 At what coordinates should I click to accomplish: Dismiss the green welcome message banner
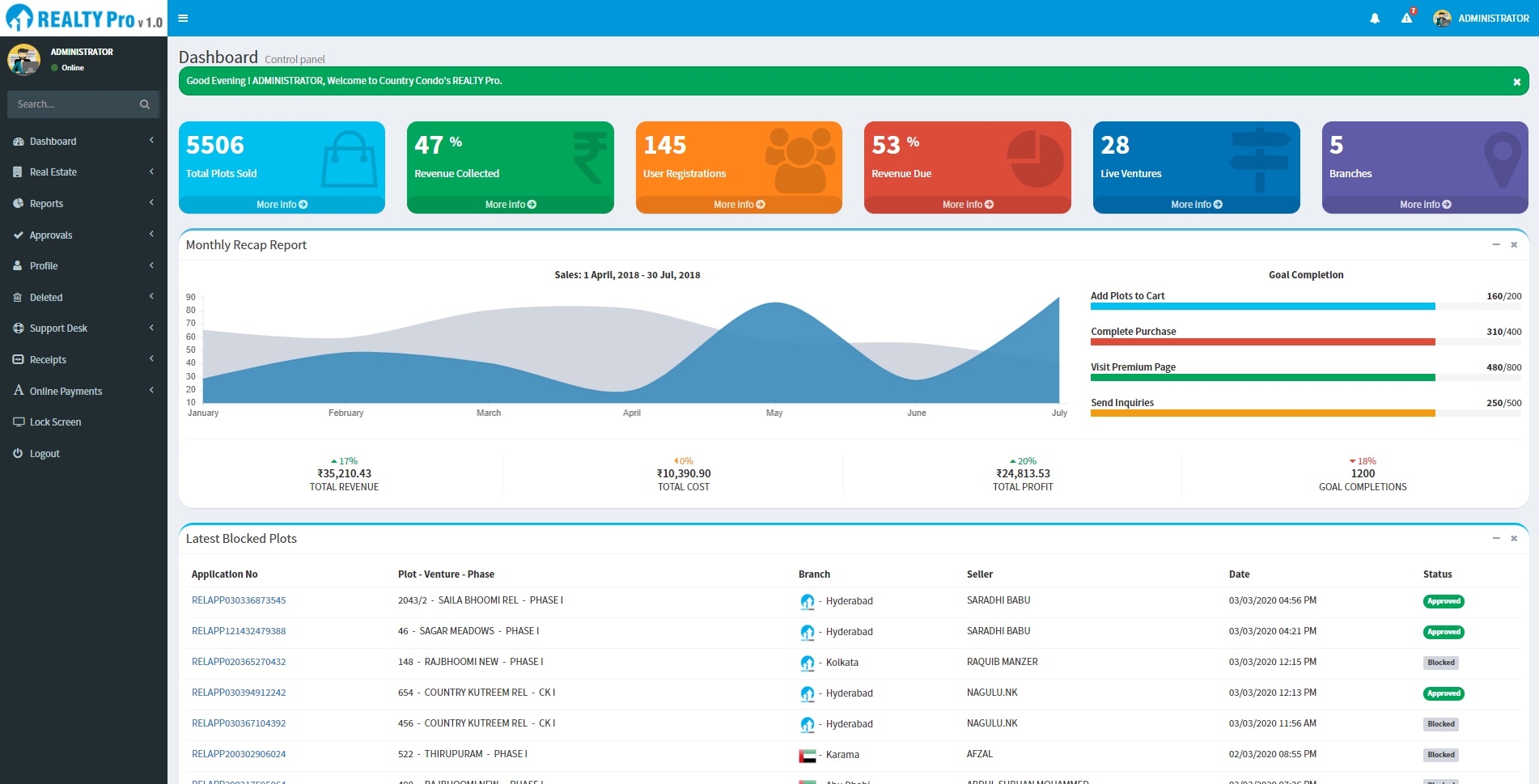click(1516, 82)
